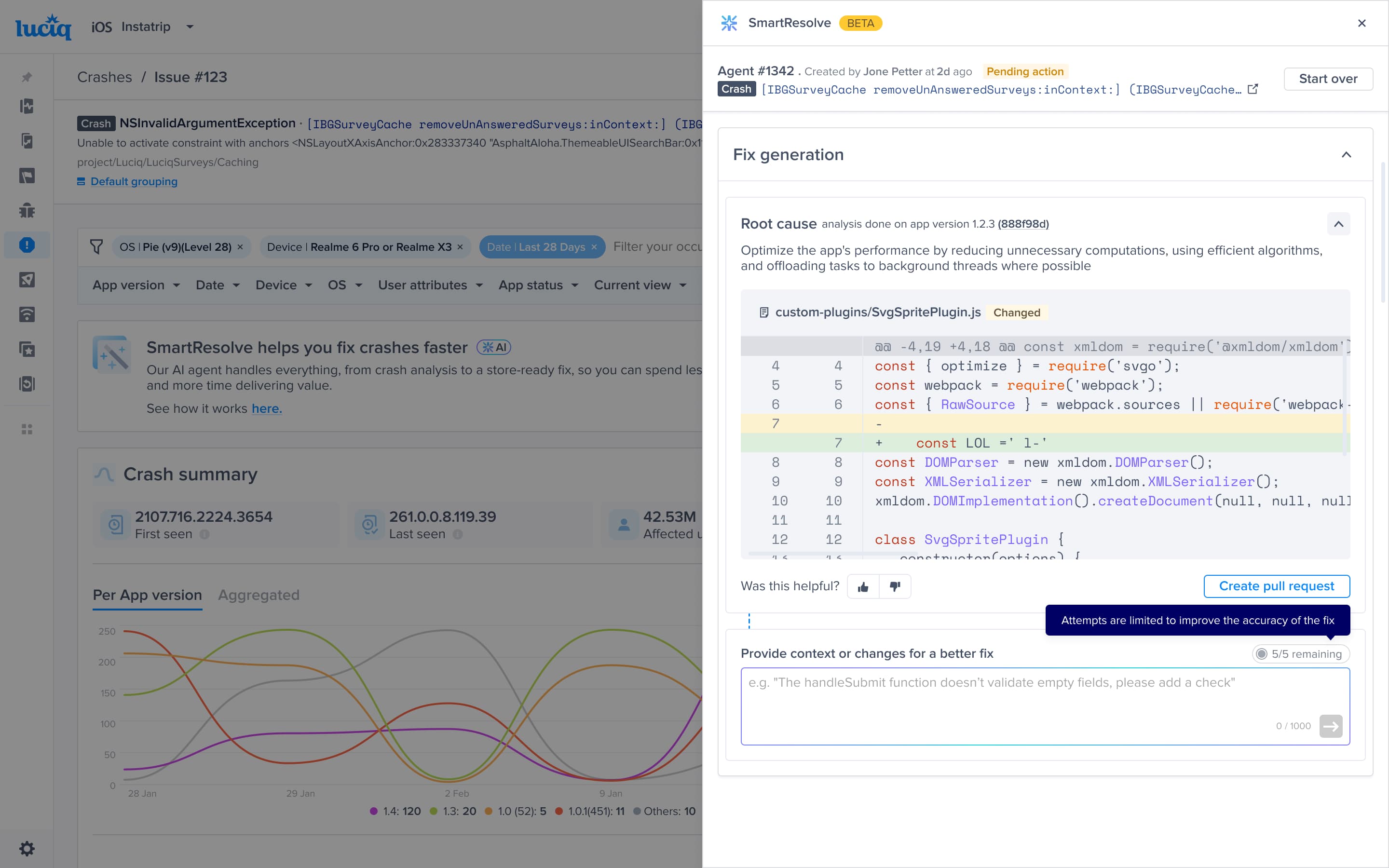
Task: Click the Issue #123 breadcrumb text
Action: point(191,77)
